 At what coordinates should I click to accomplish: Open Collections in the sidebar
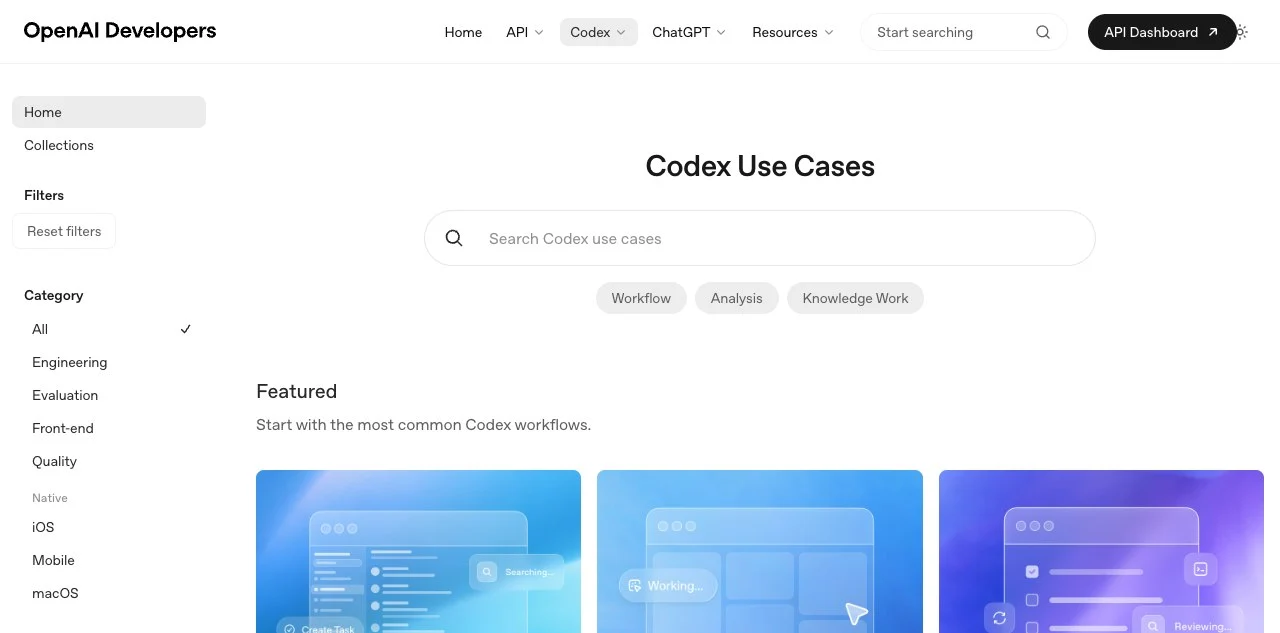coord(109,145)
